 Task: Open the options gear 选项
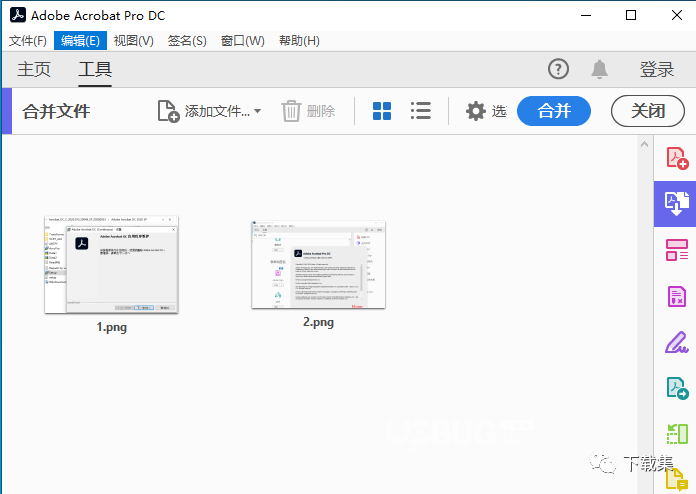coord(486,111)
